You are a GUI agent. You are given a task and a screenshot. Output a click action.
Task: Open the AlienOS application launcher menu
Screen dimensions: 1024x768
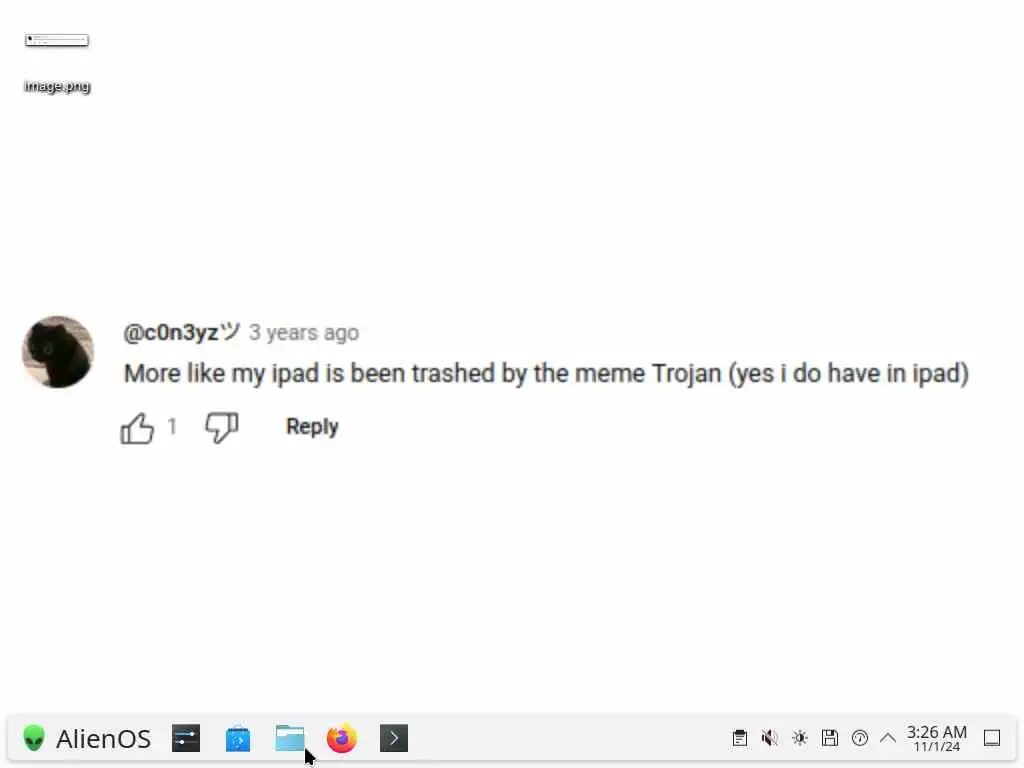(87, 739)
